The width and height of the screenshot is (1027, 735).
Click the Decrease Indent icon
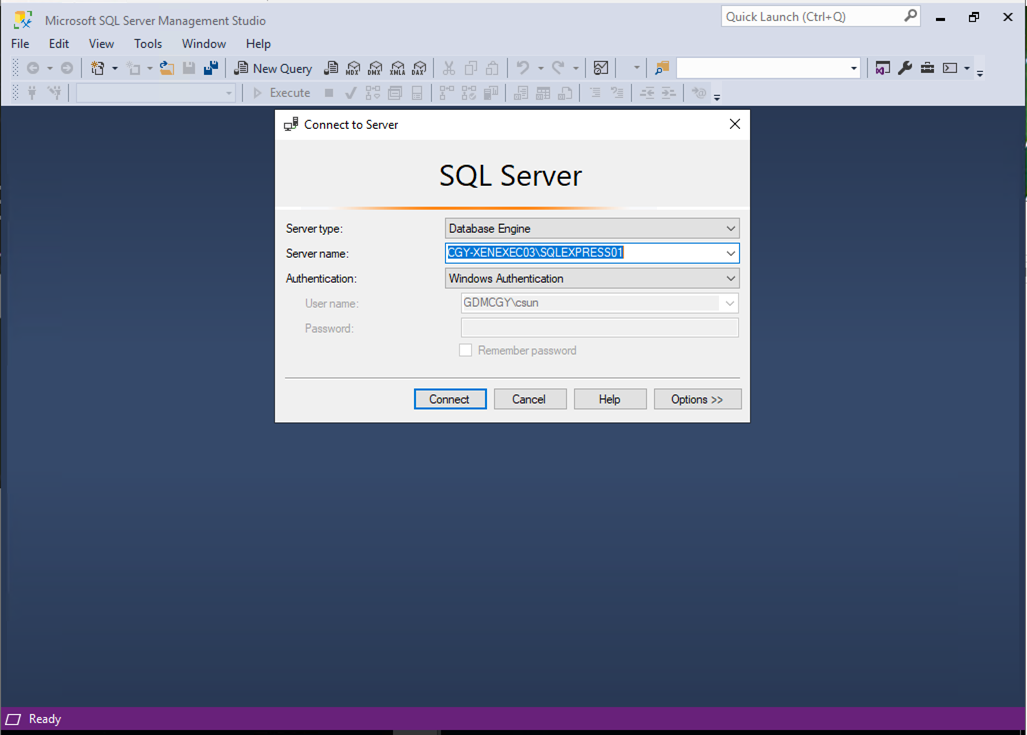(x=647, y=93)
